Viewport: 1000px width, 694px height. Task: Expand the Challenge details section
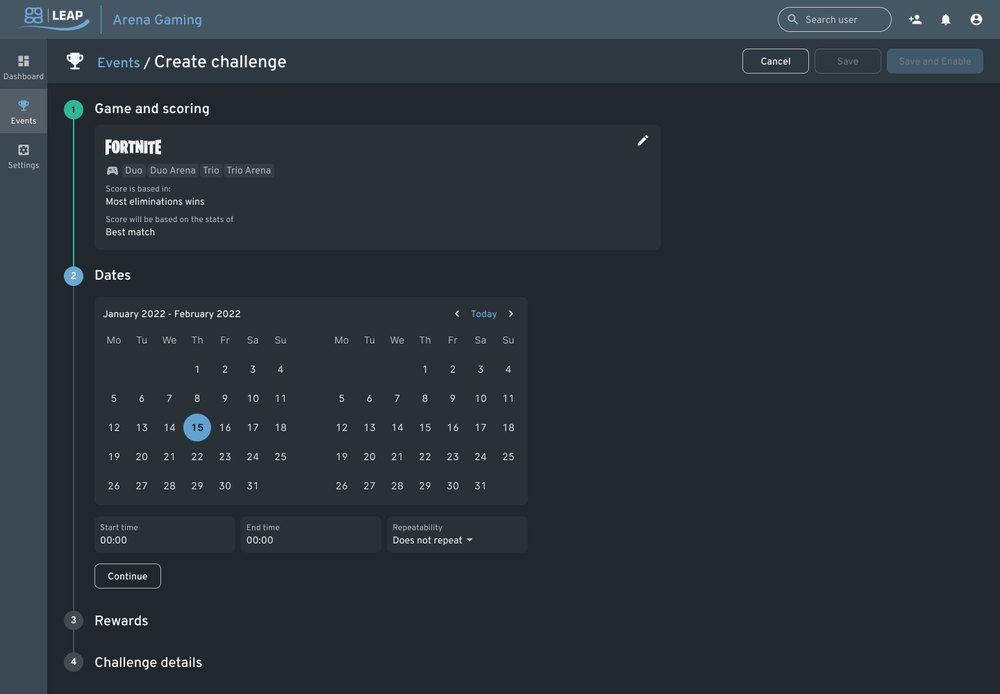click(x=148, y=662)
